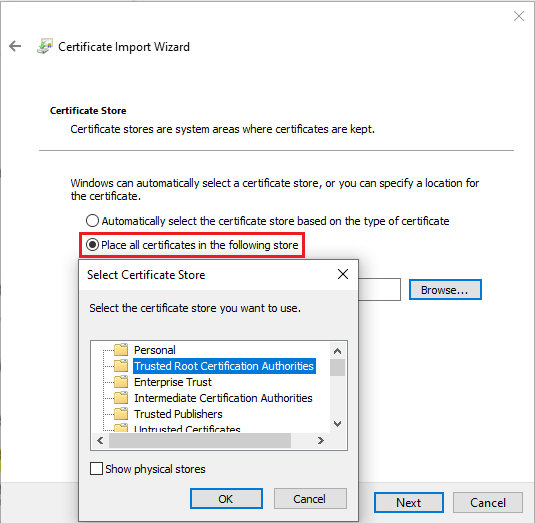This screenshot has width=535, height=523.
Task: Select automatic certificate store radio button
Action: (x=92, y=221)
